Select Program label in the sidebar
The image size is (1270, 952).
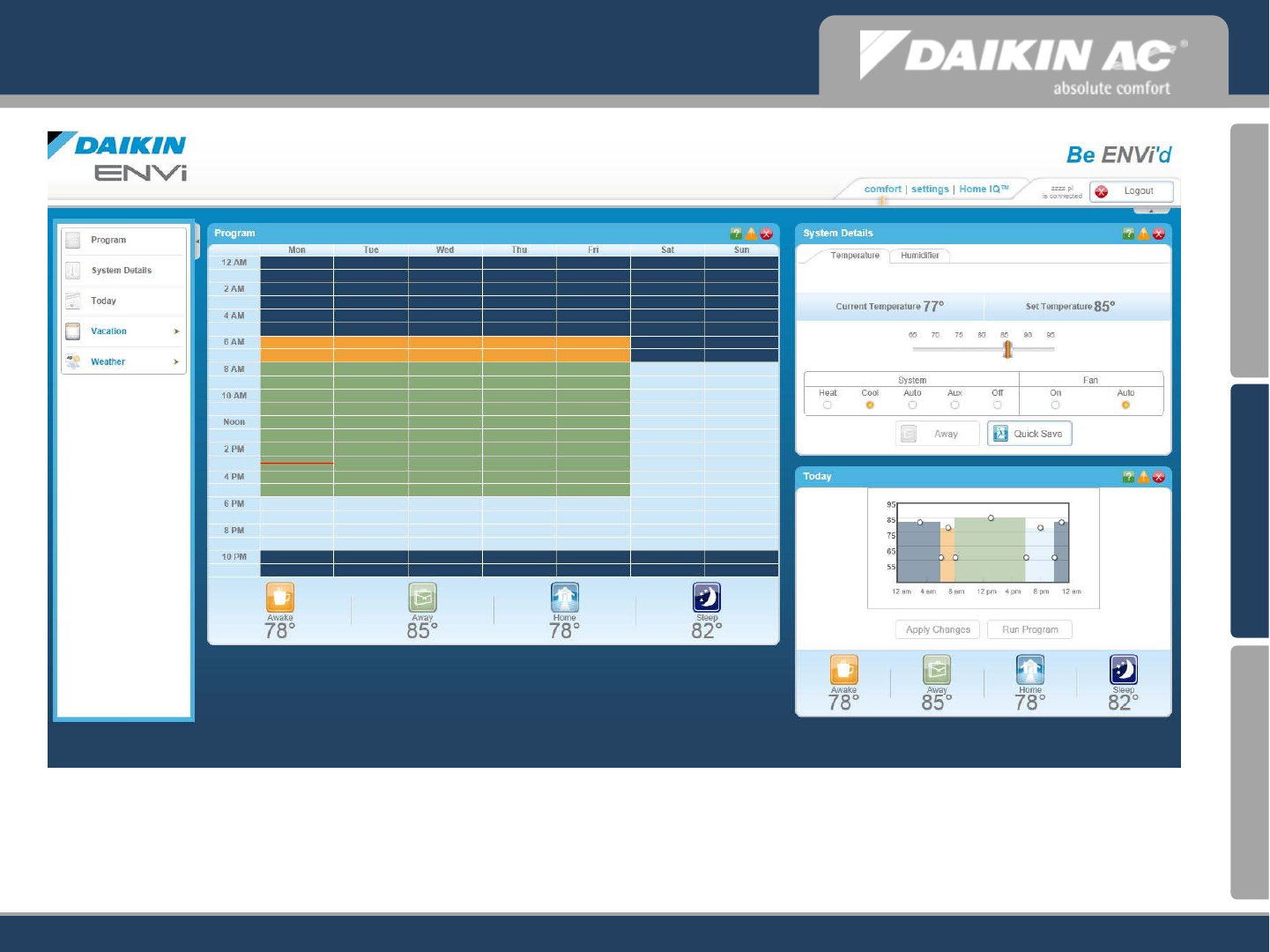pos(108,240)
